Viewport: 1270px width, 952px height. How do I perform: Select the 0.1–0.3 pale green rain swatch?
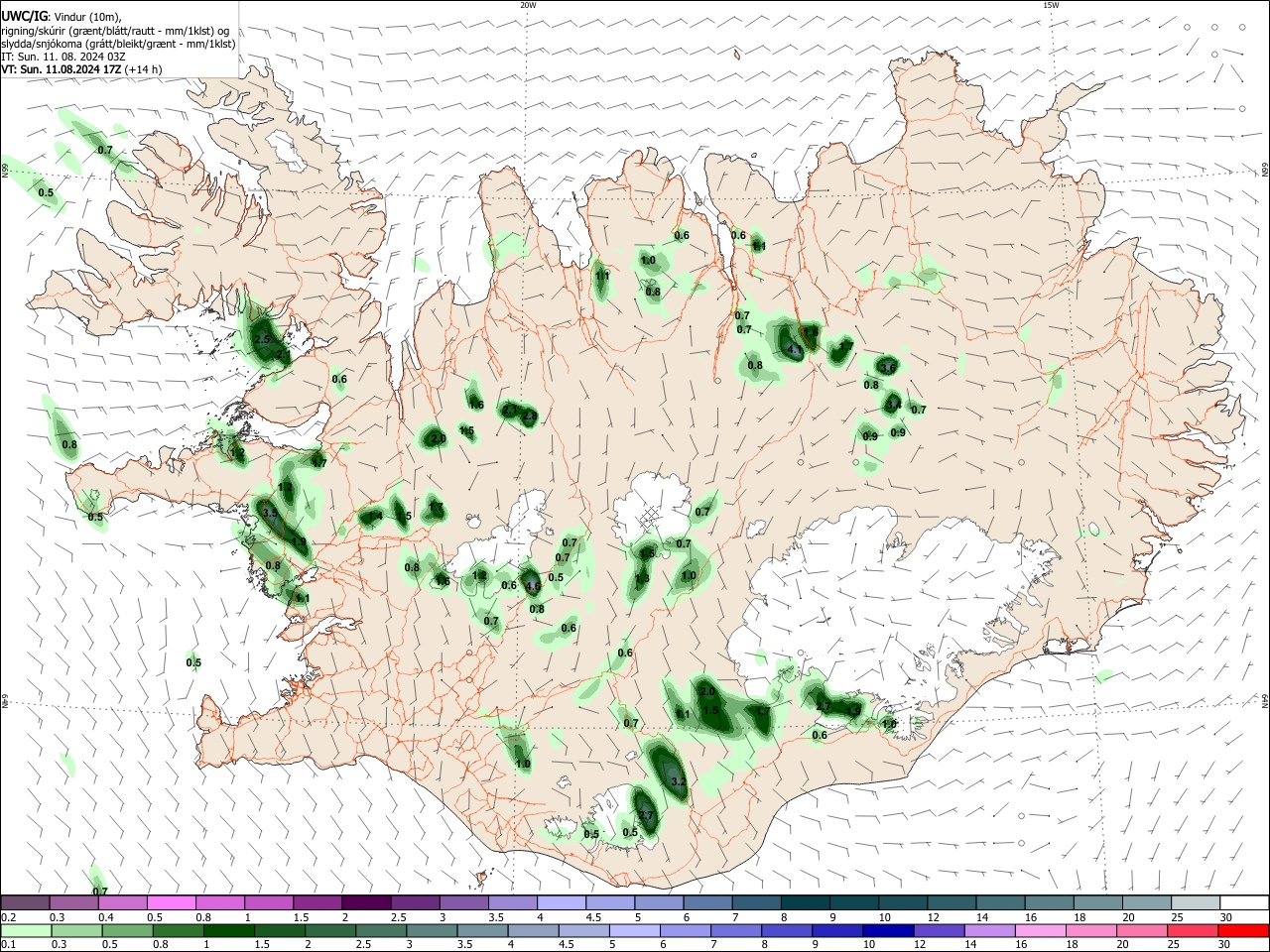click(x=25, y=930)
